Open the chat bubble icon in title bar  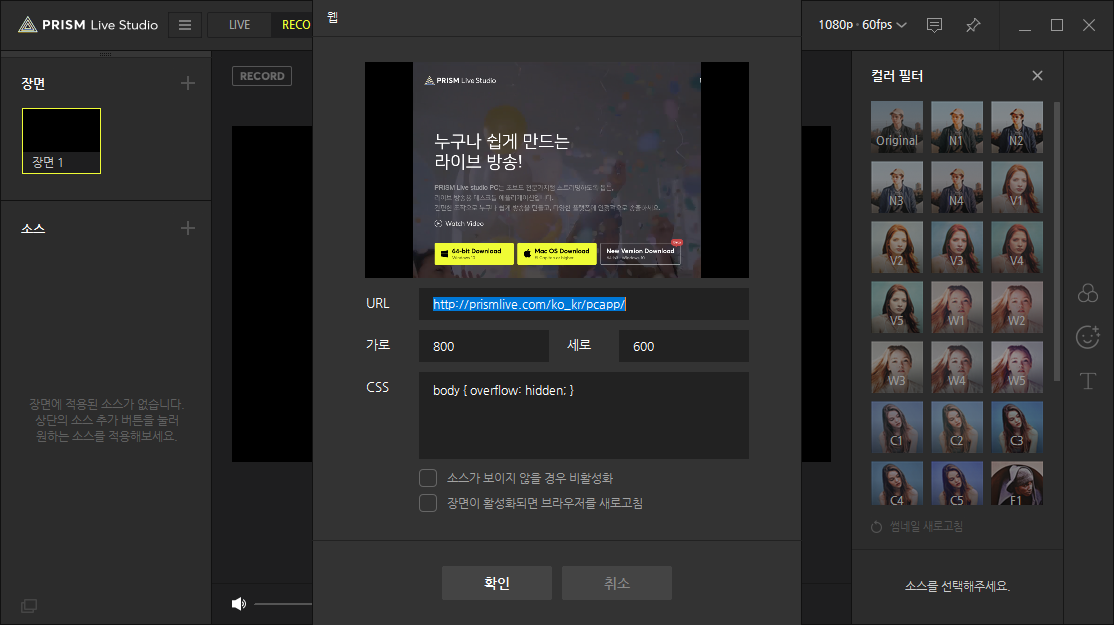point(934,25)
